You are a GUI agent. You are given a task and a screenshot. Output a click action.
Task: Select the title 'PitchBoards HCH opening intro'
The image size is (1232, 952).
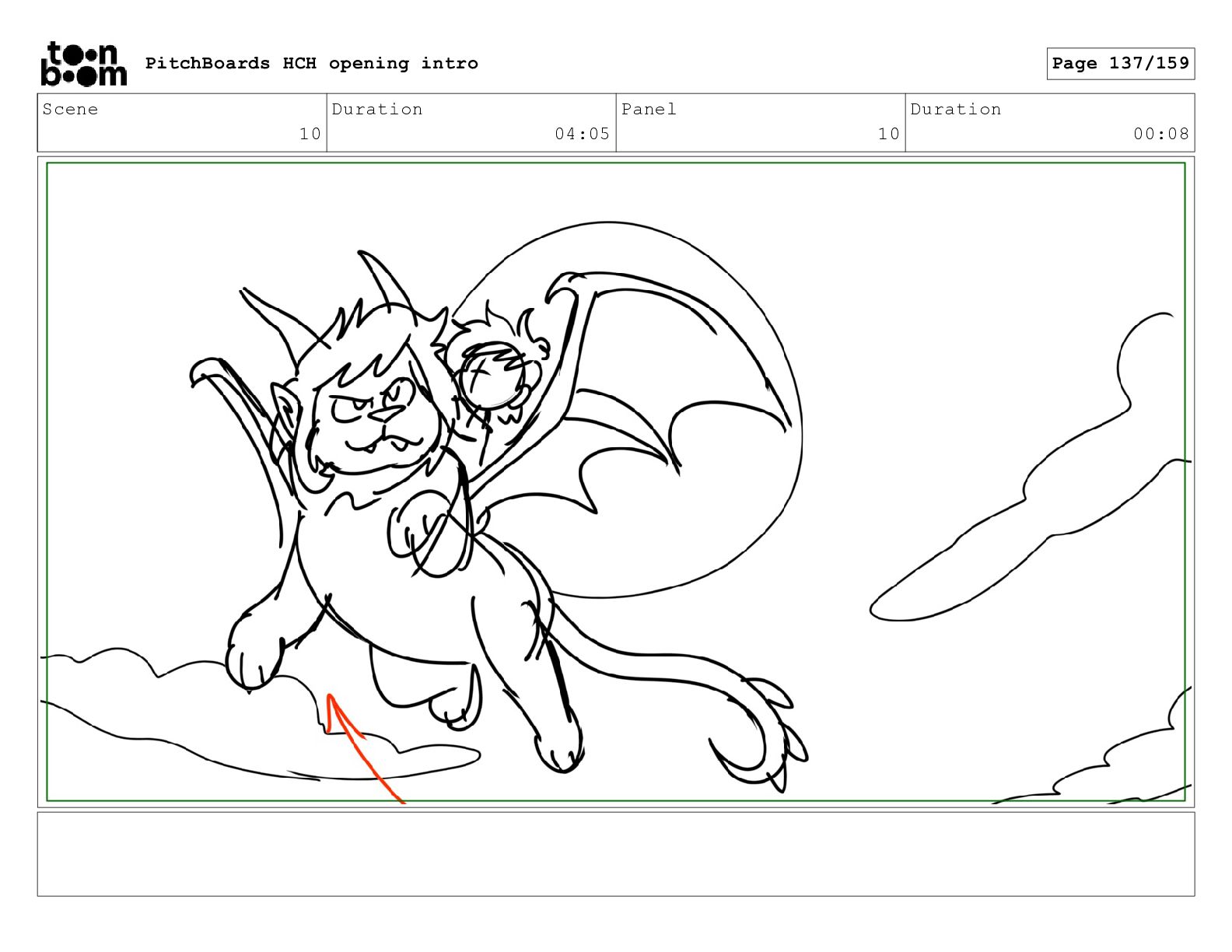[312, 63]
